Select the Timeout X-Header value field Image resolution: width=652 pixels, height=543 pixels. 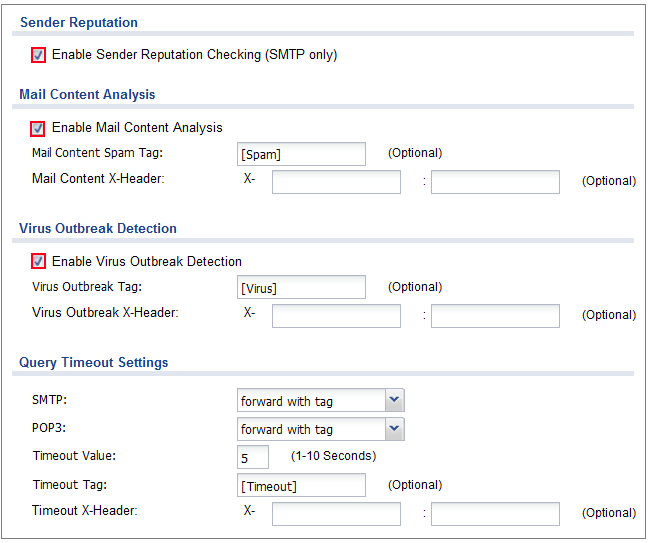point(495,513)
